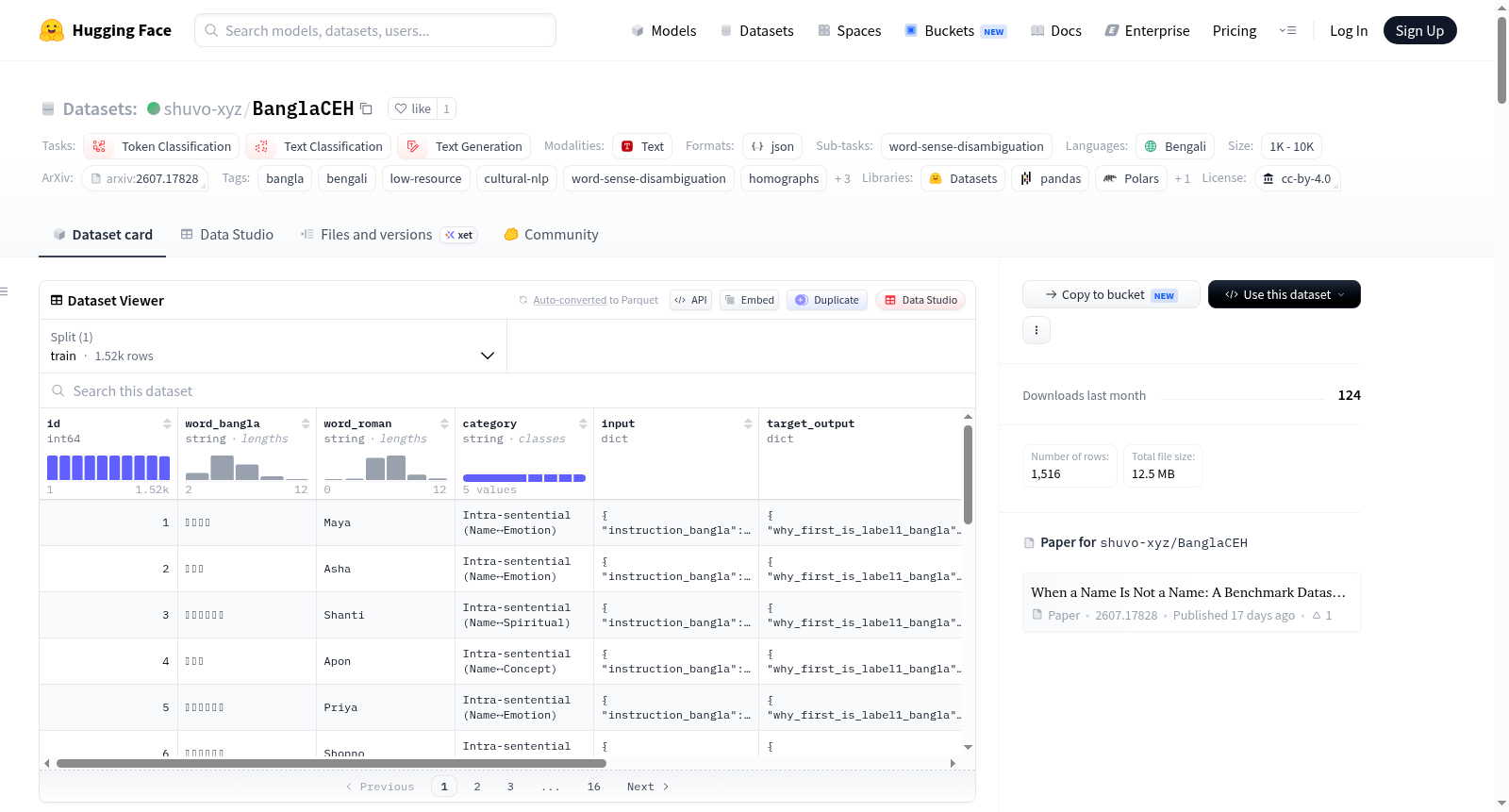Screen dimensions: 1509x812
Task: Go to Spaces in the top navigation
Action: (x=849, y=30)
